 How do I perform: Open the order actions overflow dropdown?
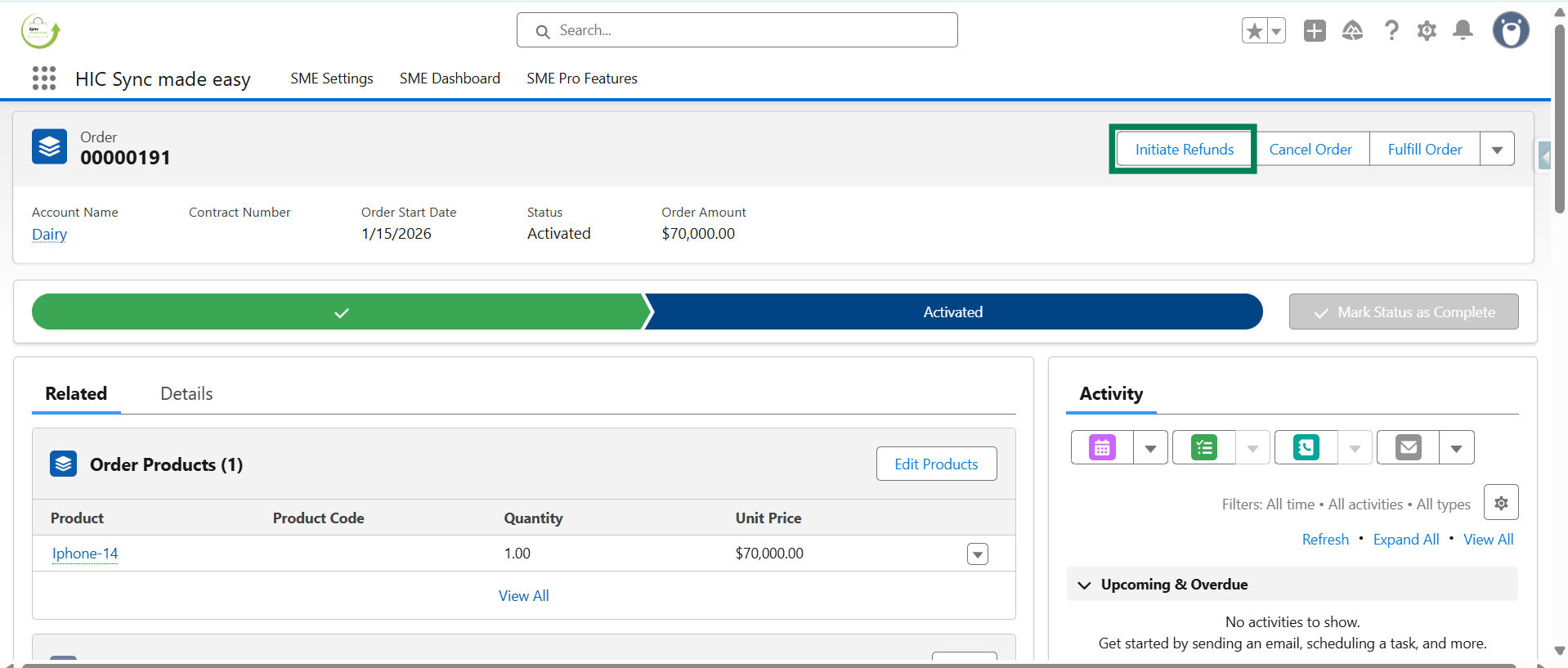click(1497, 150)
